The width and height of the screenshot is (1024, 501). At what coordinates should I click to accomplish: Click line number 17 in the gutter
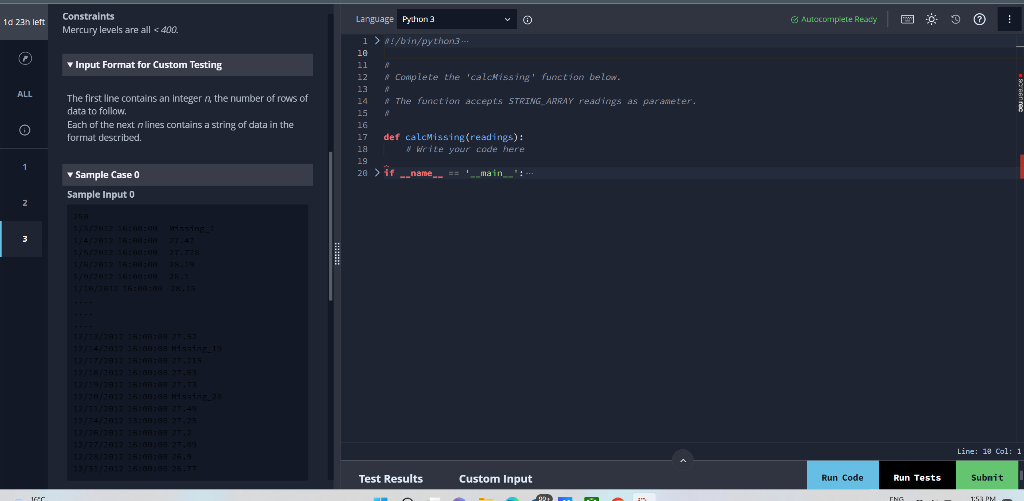[x=362, y=137]
